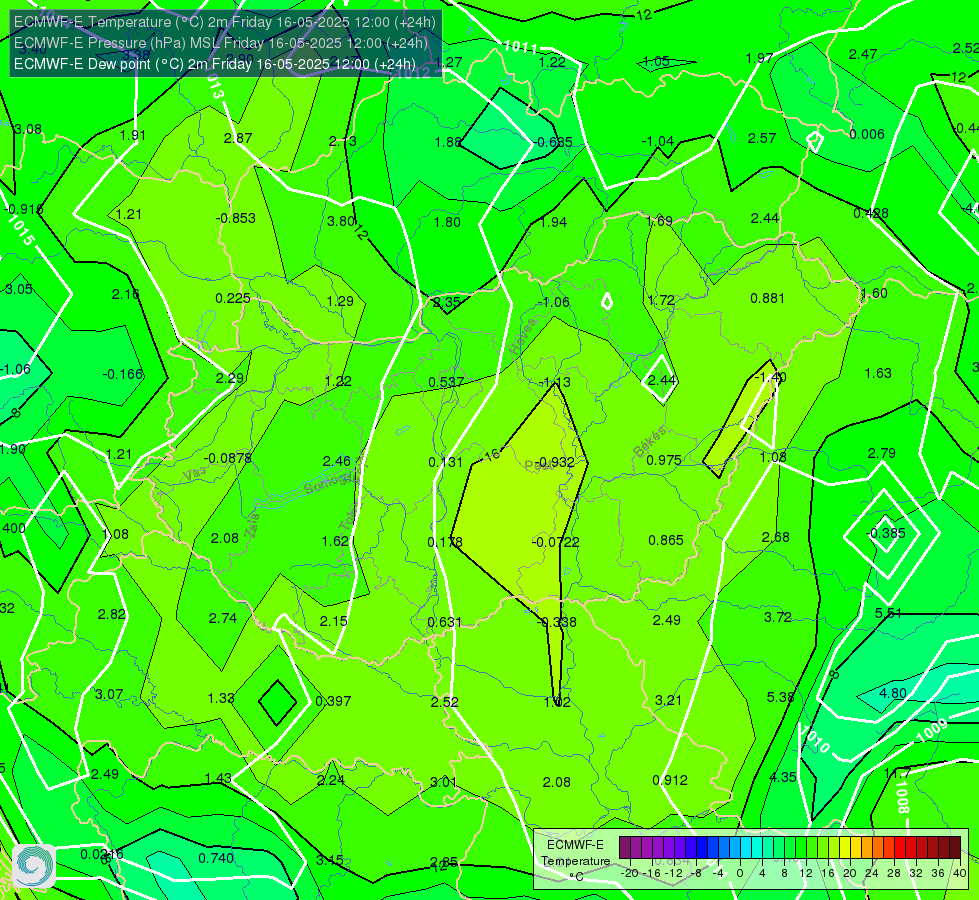Select the ECMWF-E Dew point 2m layer label
The height and width of the screenshot is (900, 979).
click(215, 64)
